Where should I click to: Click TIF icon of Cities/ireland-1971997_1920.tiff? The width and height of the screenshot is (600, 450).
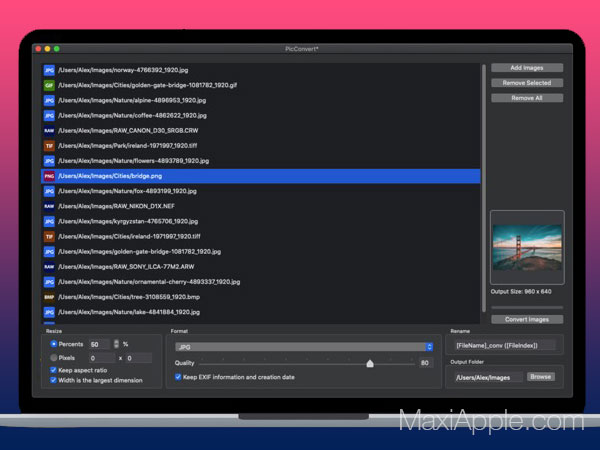[49, 236]
